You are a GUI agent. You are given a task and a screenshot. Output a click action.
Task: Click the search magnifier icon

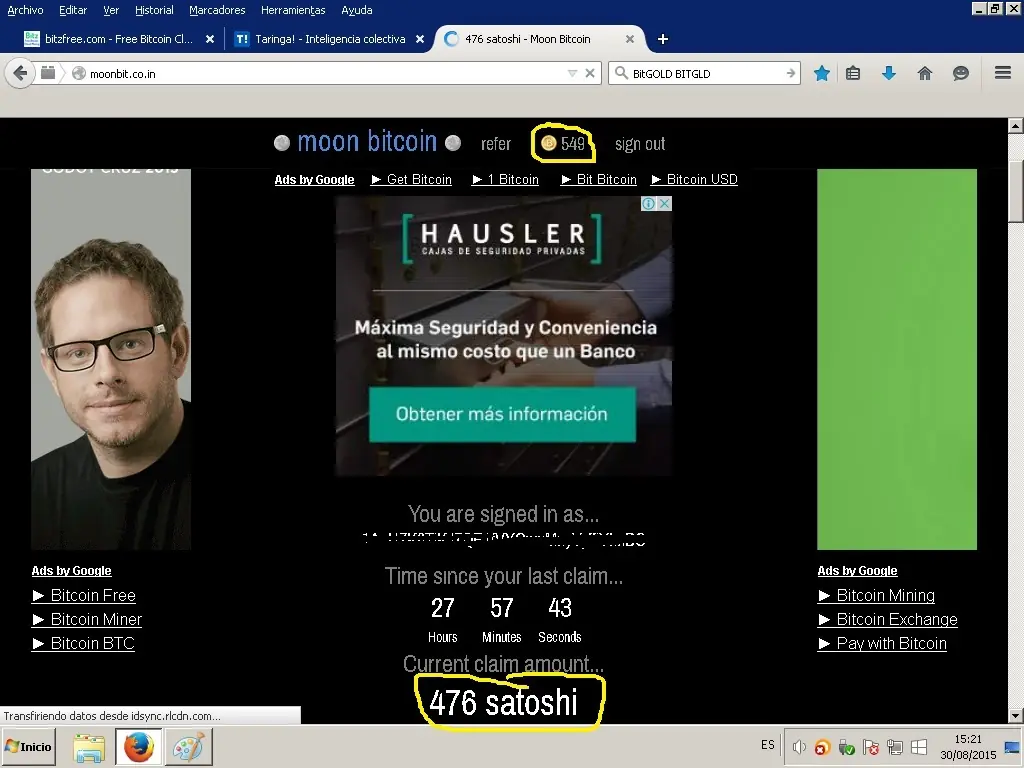pos(622,73)
